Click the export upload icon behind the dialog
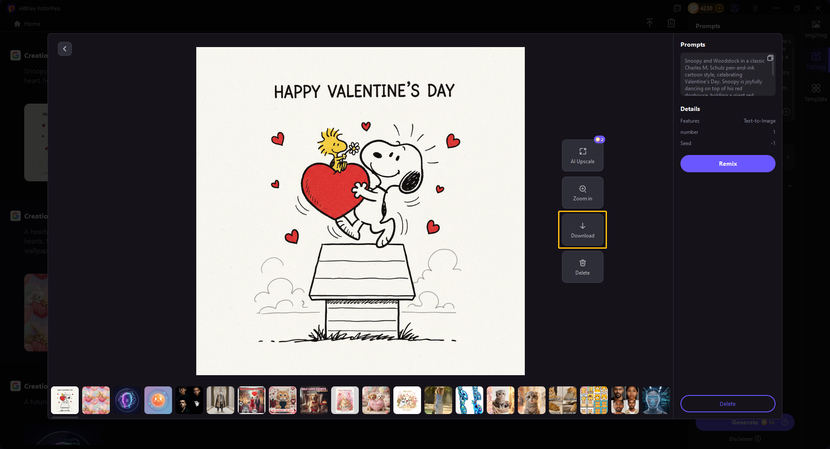Screen dimensions: 830x449 coord(649,23)
